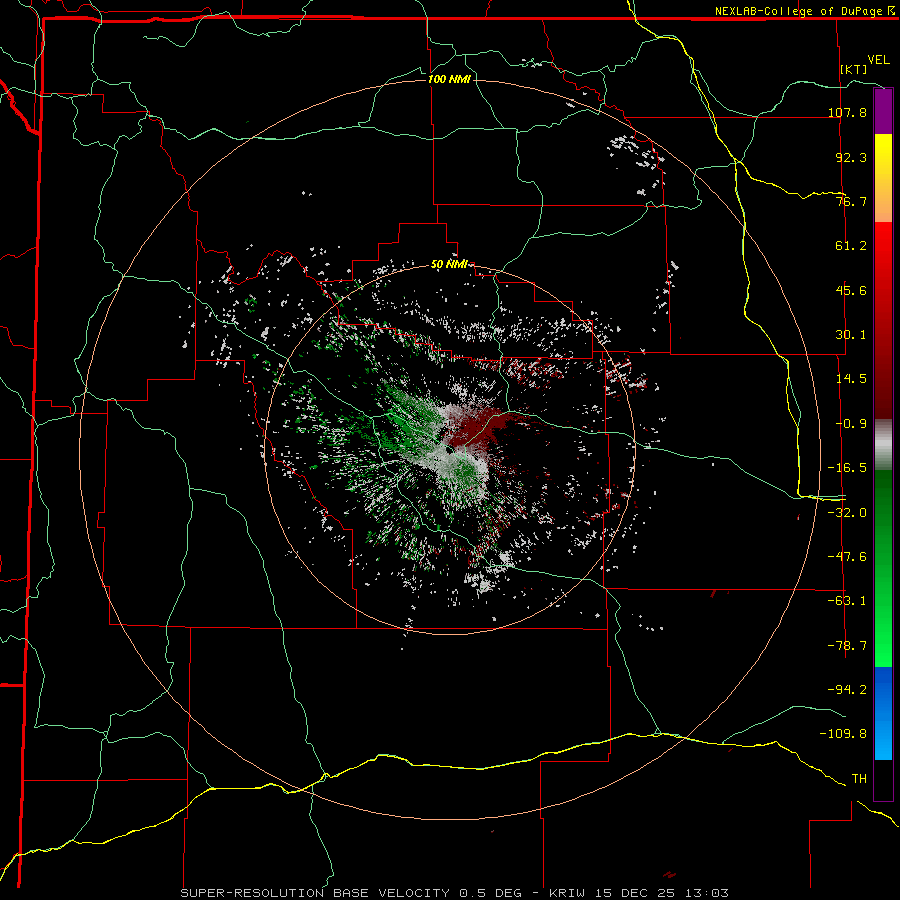The width and height of the screenshot is (900, 900).
Task: Click the 50 NMI range ring label
Action: click(449, 264)
